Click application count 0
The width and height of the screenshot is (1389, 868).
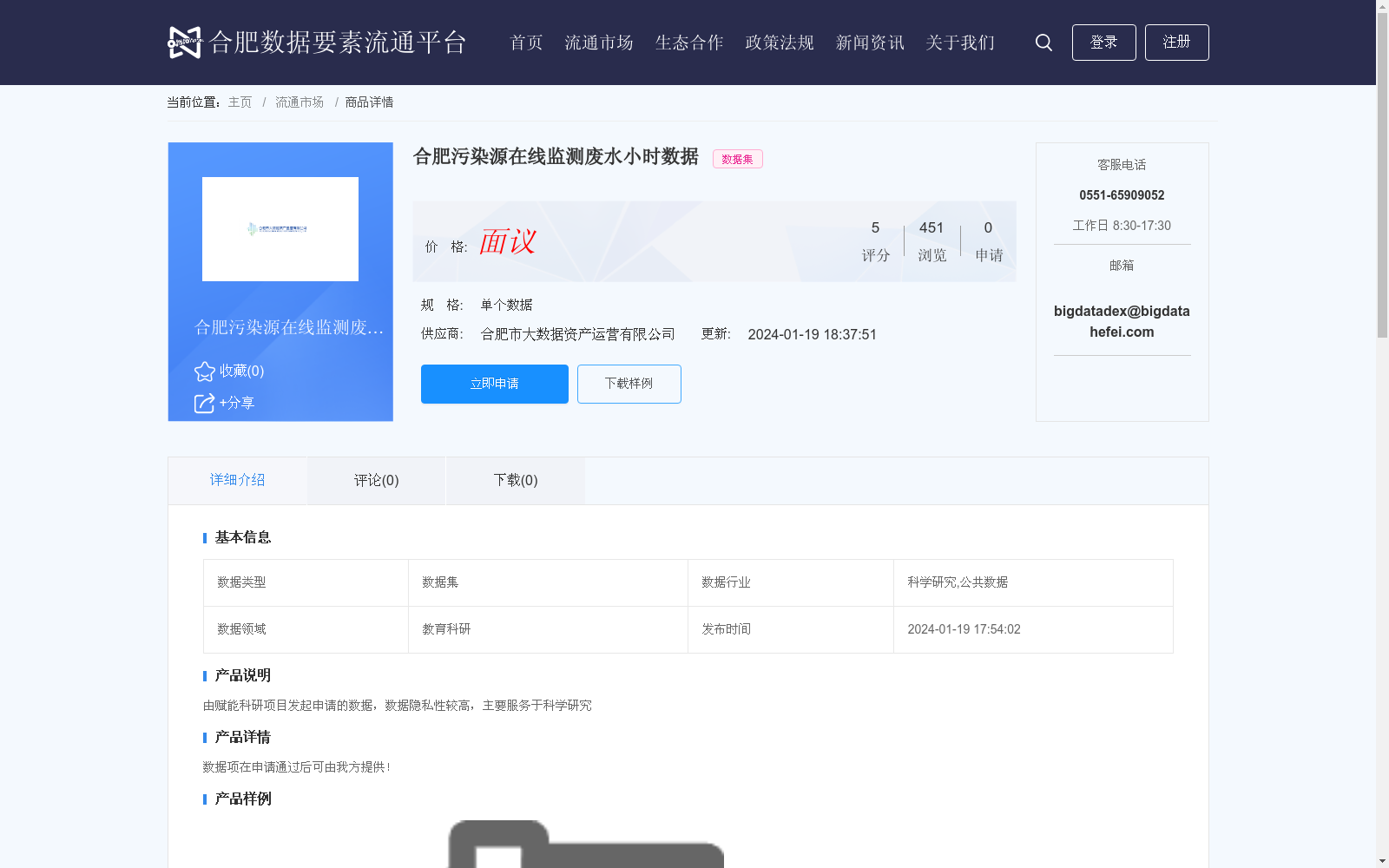coord(988,227)
